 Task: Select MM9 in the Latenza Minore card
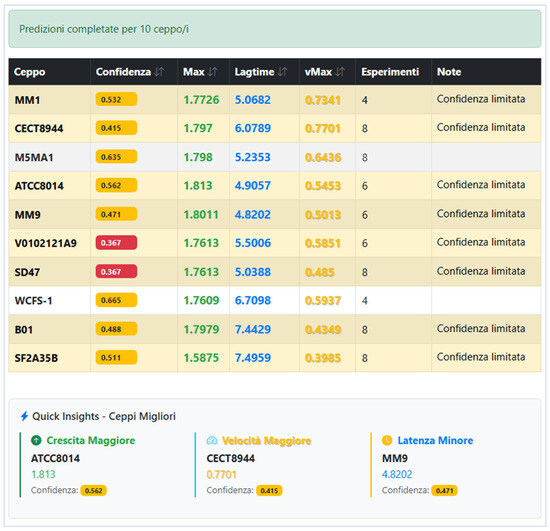point(395,458)
